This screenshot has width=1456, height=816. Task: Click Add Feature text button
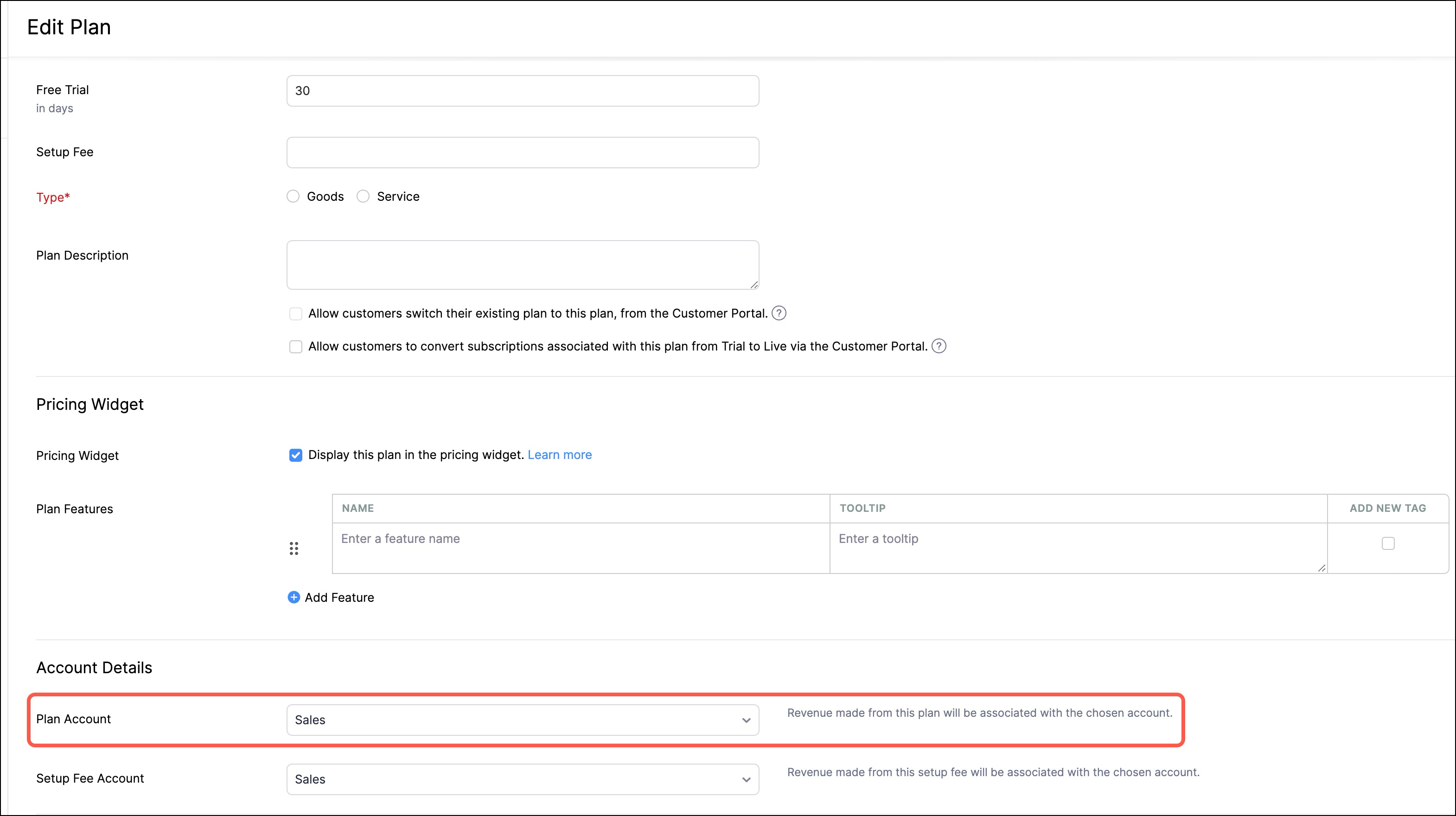point(339,597)
